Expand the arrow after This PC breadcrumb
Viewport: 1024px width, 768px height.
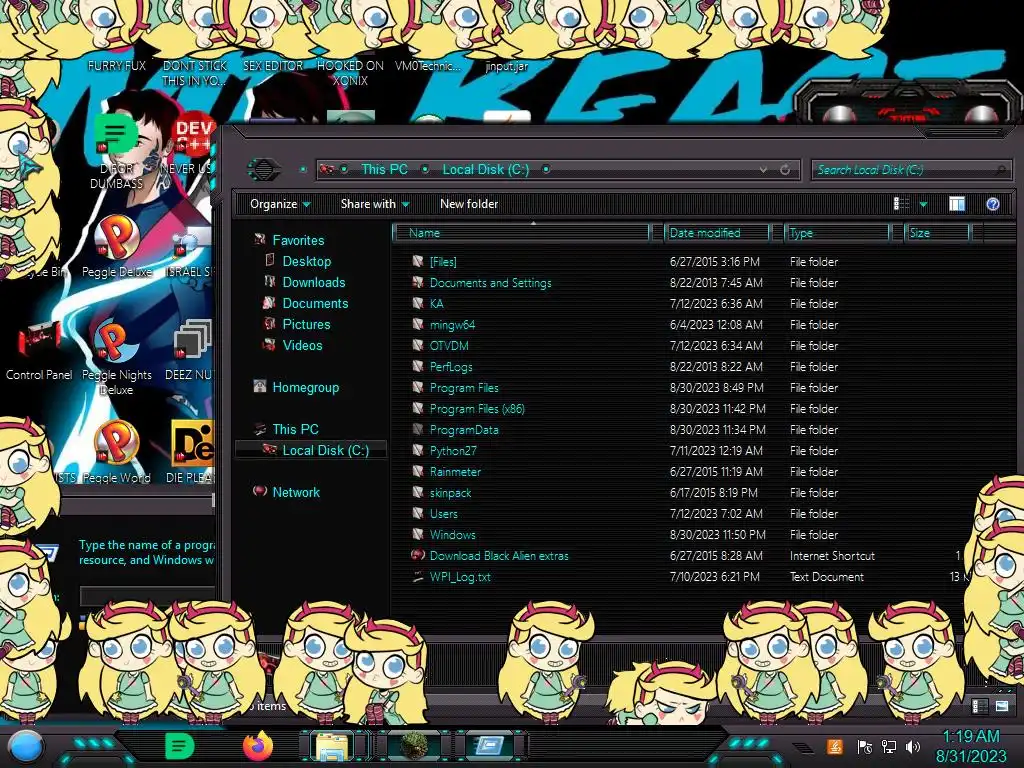click(x=425, y=169)
